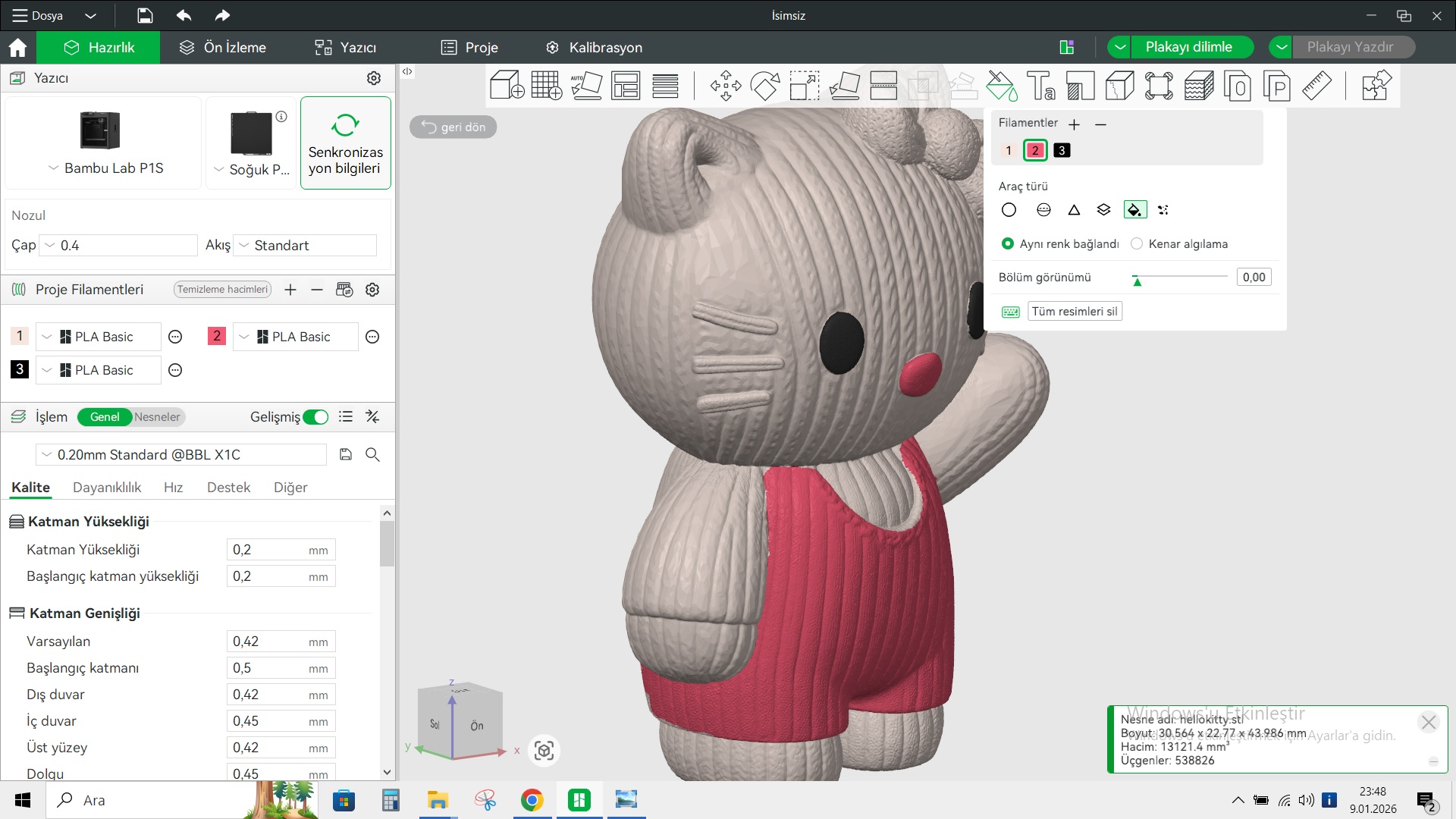Select the Move tool in toolbar
The width and height of the screenshot is (1456, 819).
(x=726, y=85)
